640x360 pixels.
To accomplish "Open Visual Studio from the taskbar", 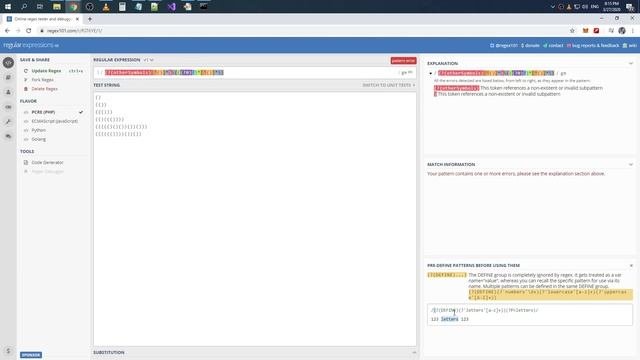I will pyautogui.click(x=171, y=7).
